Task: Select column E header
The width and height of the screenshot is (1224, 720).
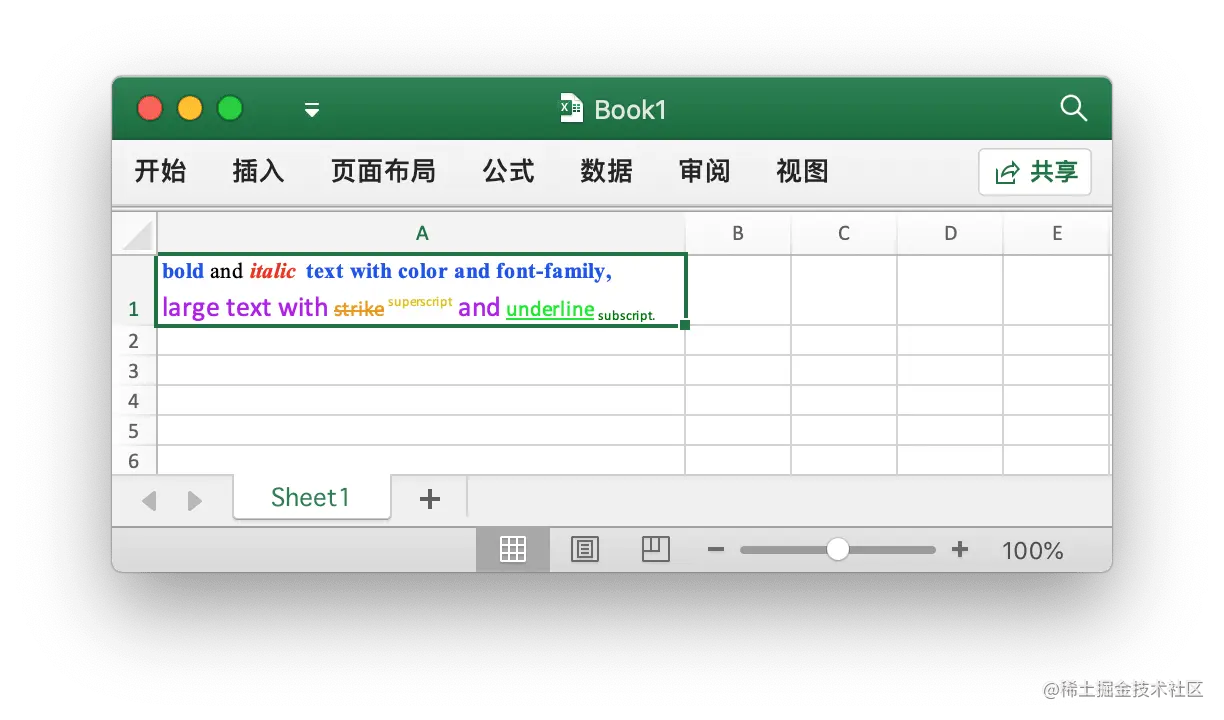Action: [x=1057, y=233]
